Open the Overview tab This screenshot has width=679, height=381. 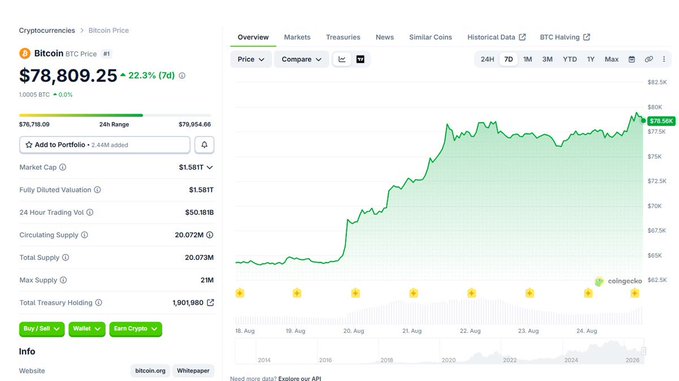pyautogui.click(x=253, y=37)
